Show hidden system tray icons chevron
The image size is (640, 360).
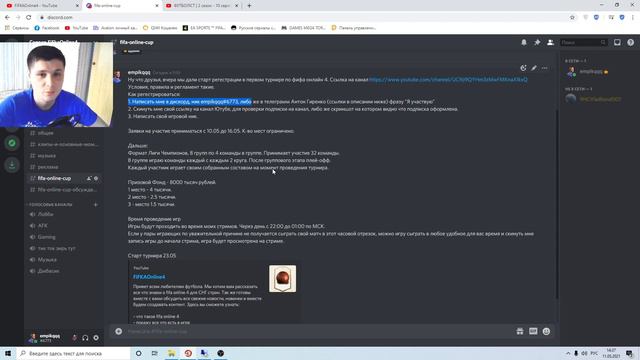568,353
